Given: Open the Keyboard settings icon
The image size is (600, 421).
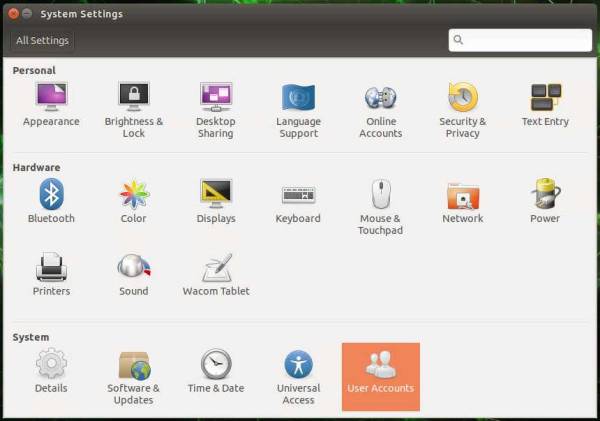Looking at the screenshot, I should (298, 194).
